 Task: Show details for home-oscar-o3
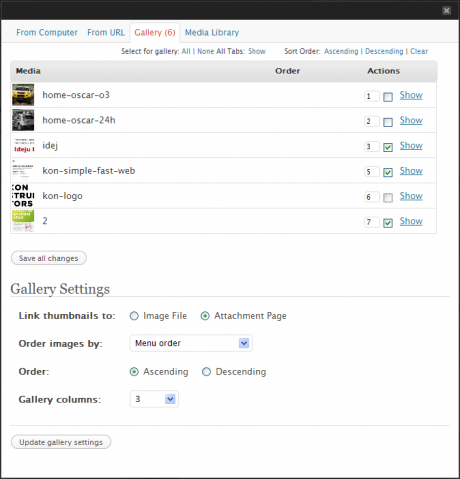click(x=411, y=95)
